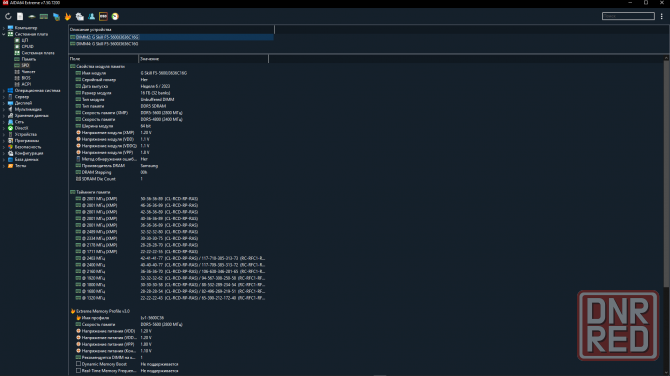Click the DRAM Stepping row
The image size is (670, 376).
[169, 172]
